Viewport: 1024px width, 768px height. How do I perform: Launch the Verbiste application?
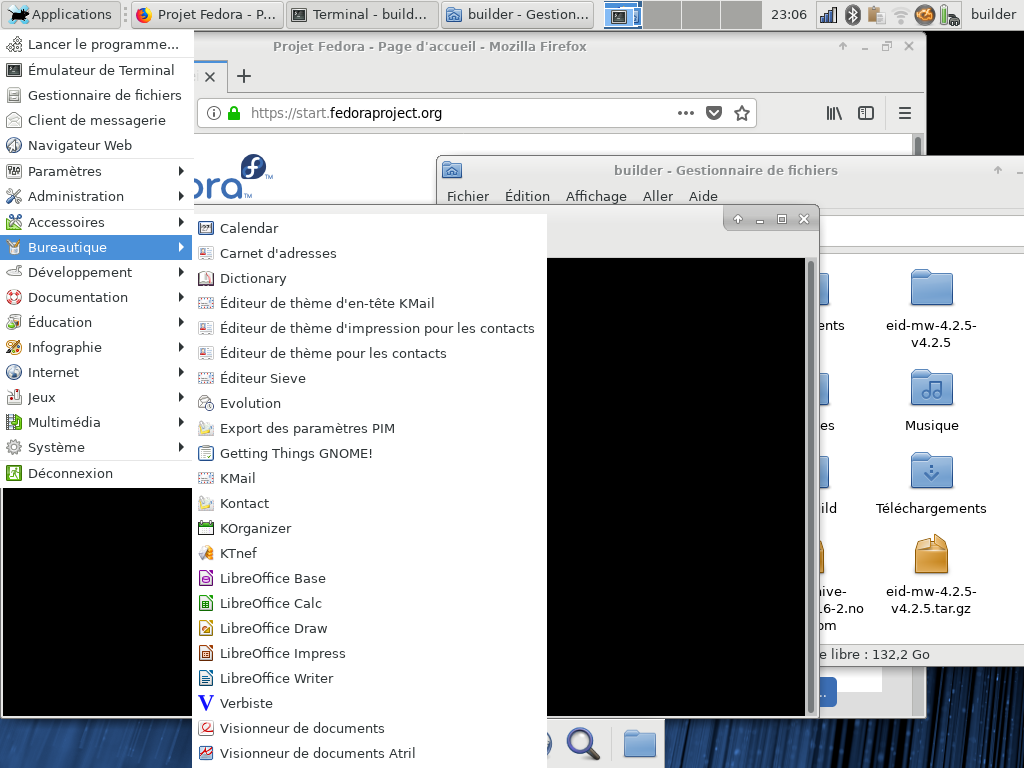click(370, 703)
